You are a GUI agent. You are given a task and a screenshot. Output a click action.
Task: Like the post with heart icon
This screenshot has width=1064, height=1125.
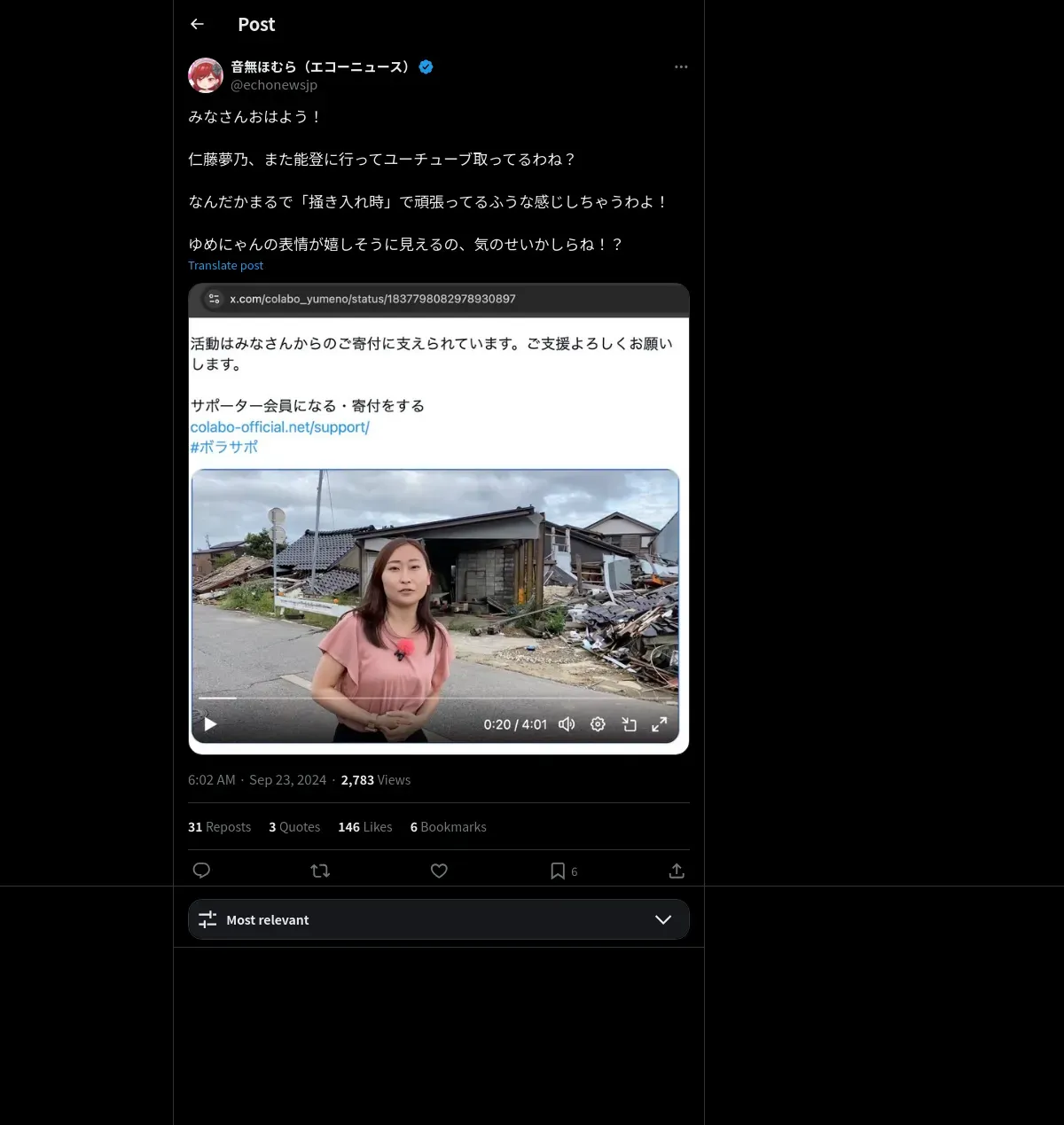pos(439,871)
